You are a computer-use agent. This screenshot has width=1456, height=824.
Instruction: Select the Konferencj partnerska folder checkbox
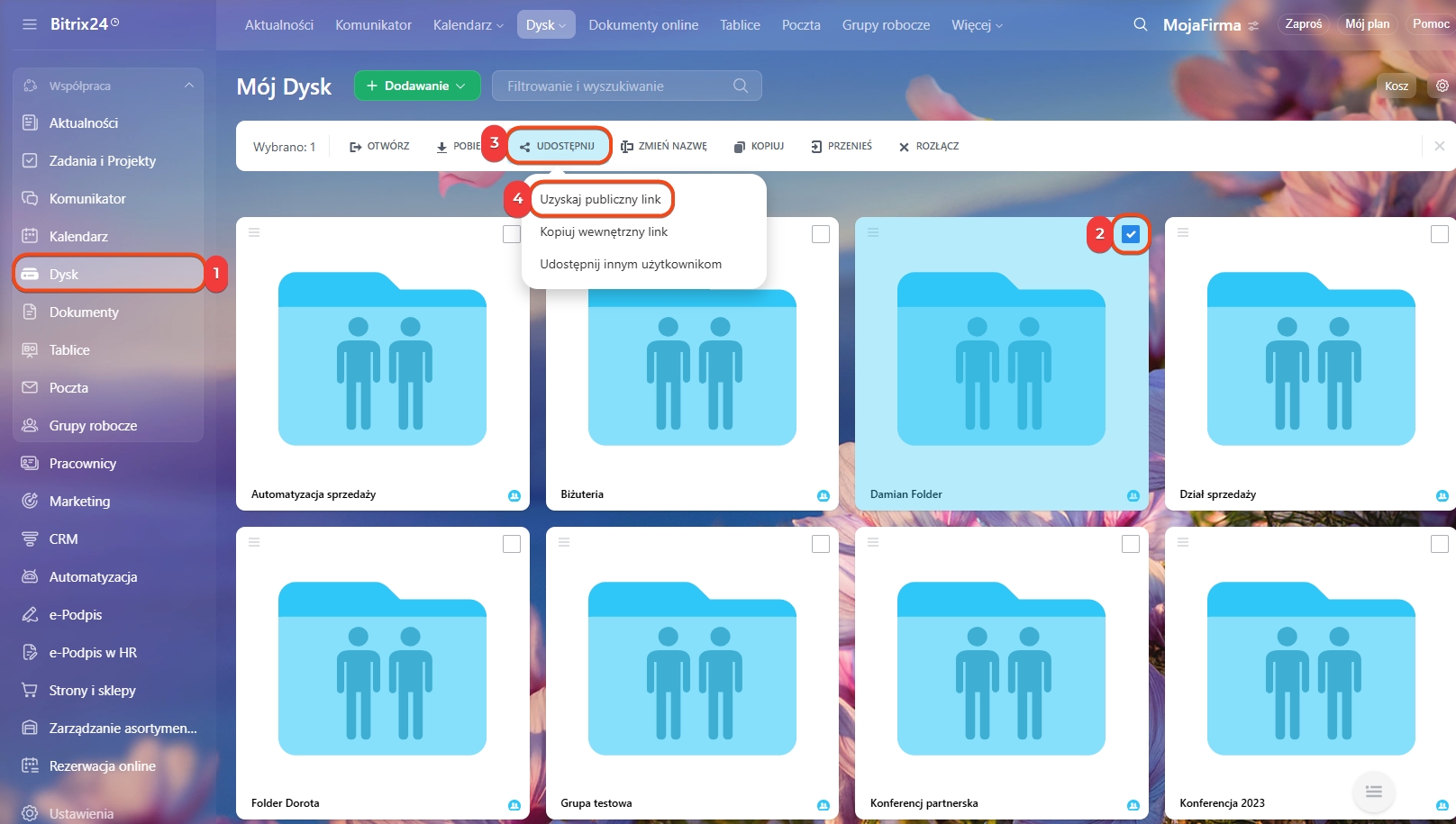(x=1131, y=544)
